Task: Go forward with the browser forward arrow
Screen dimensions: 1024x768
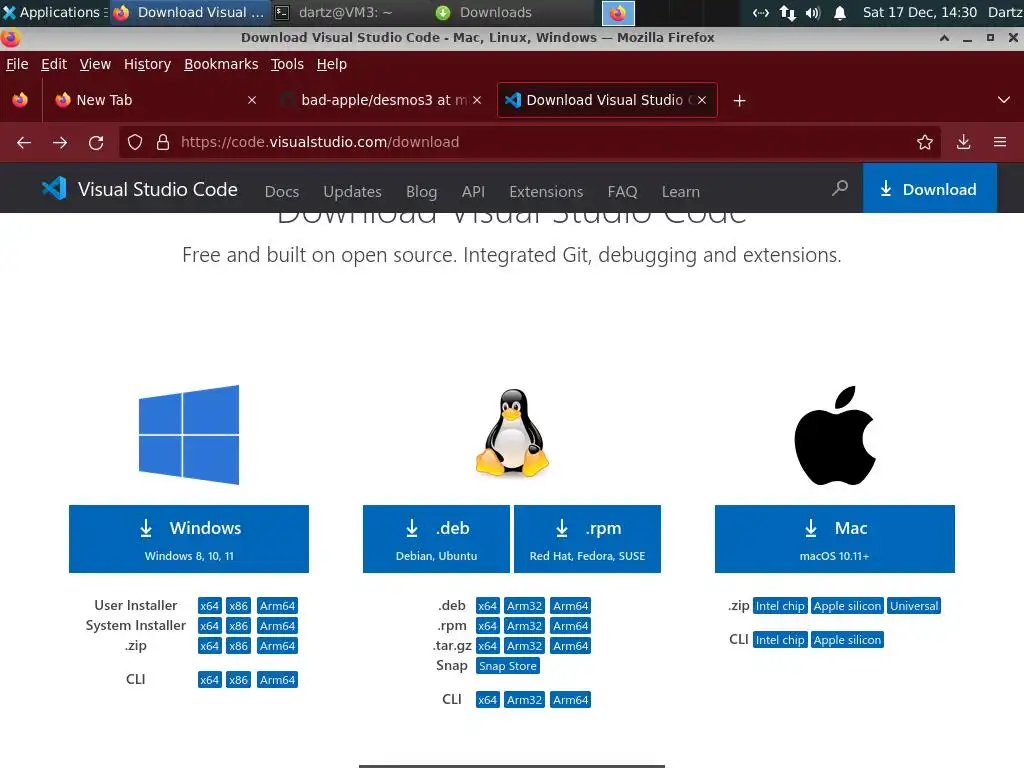Action: [x=60, y=142]
